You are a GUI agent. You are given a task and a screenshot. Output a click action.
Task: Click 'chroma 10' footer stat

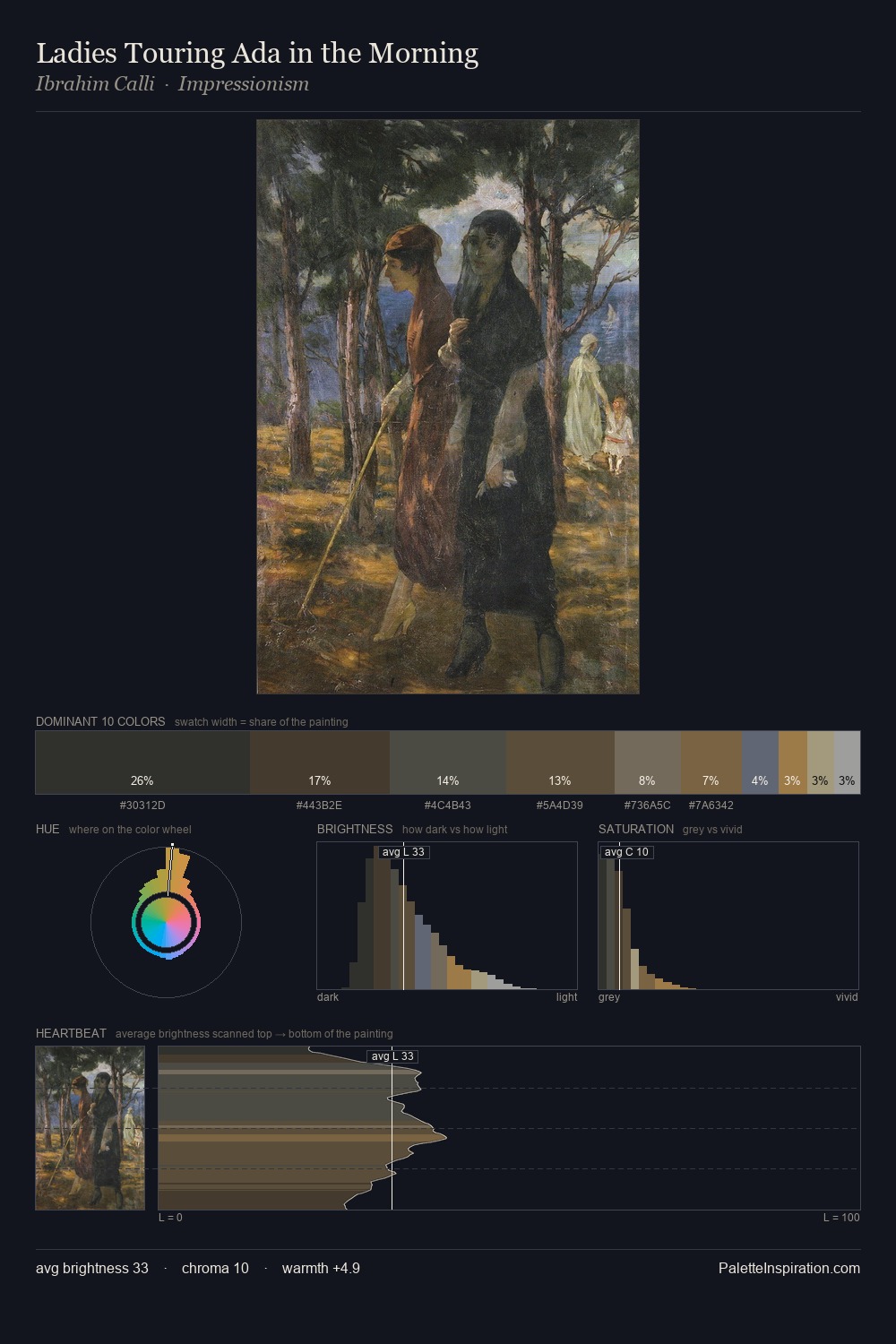pyautogui.click(x=215, y=1268)
